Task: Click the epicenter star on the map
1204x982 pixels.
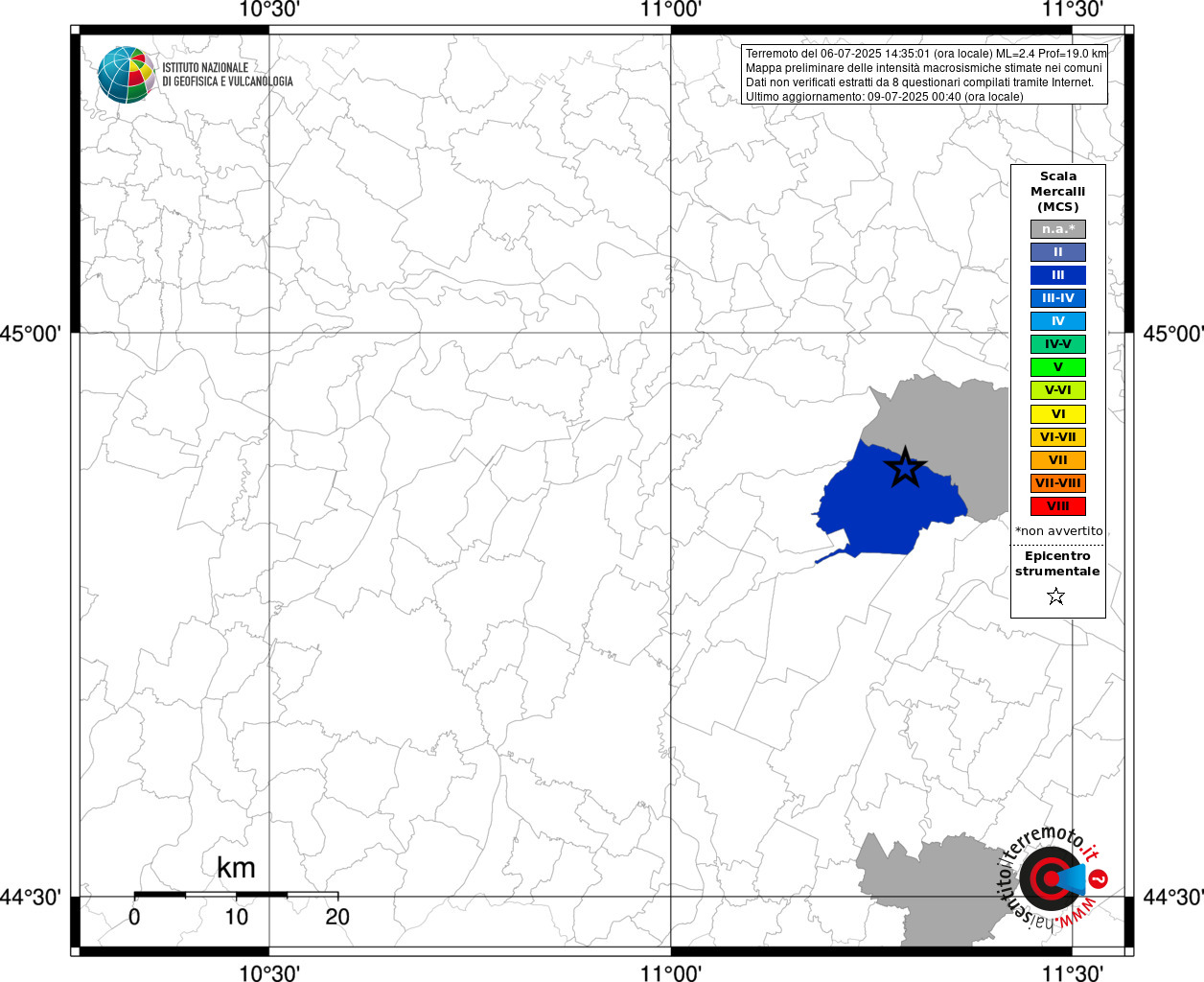Action: tap(905, 468)
